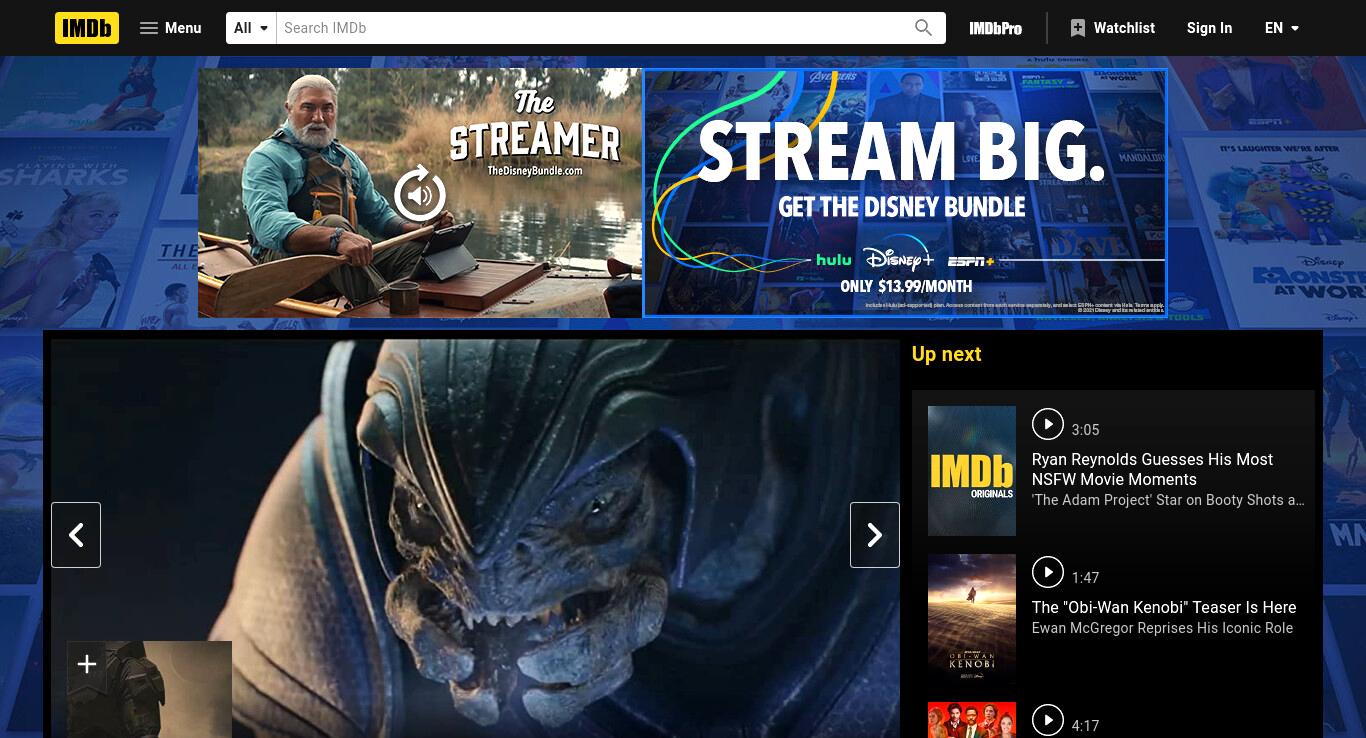The width and height of the screenshot is (1366, 738).
Task: Open the Obi-Wan Kenobi poster thumbnail
Action: [972, 619]
